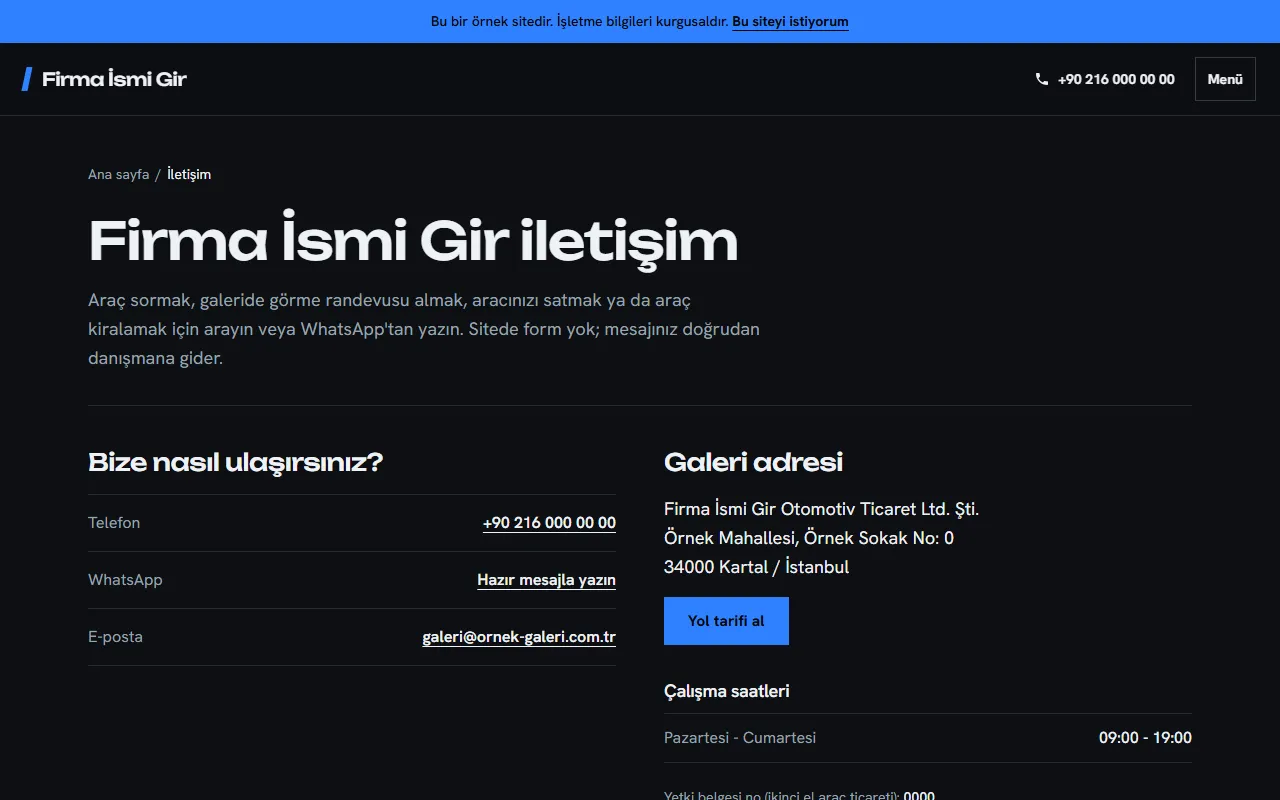Click the 'Yol tarifi al' button

(x=726, y=621)
